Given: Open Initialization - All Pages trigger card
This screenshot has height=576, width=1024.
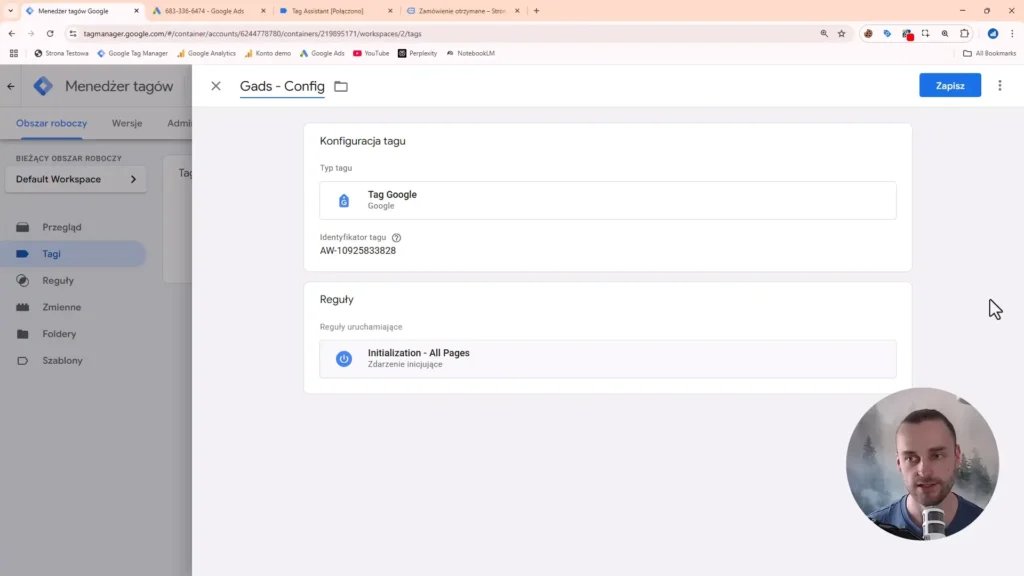Looking at the screenshot, I should 607,359.
